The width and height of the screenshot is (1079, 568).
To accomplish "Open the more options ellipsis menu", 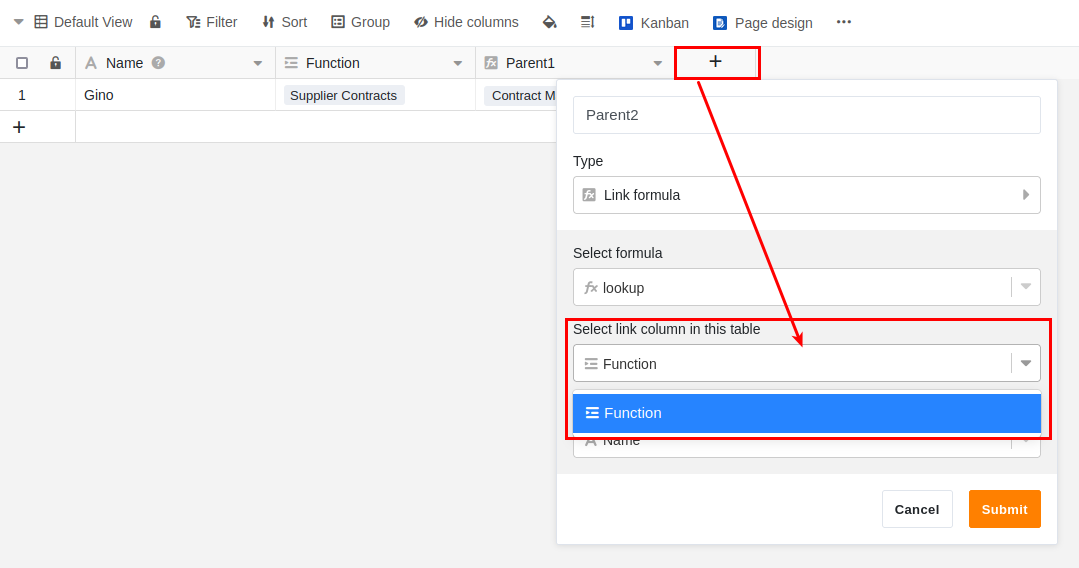I will (844, 22).
